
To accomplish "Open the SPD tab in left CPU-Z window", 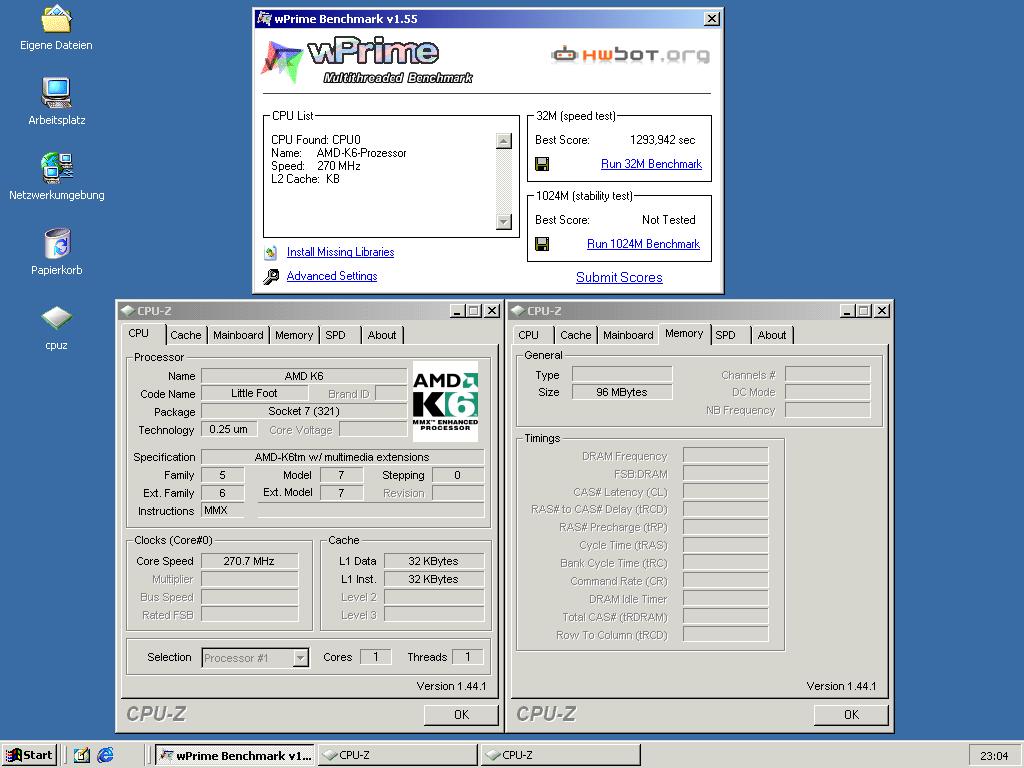I will coord(340,335).
